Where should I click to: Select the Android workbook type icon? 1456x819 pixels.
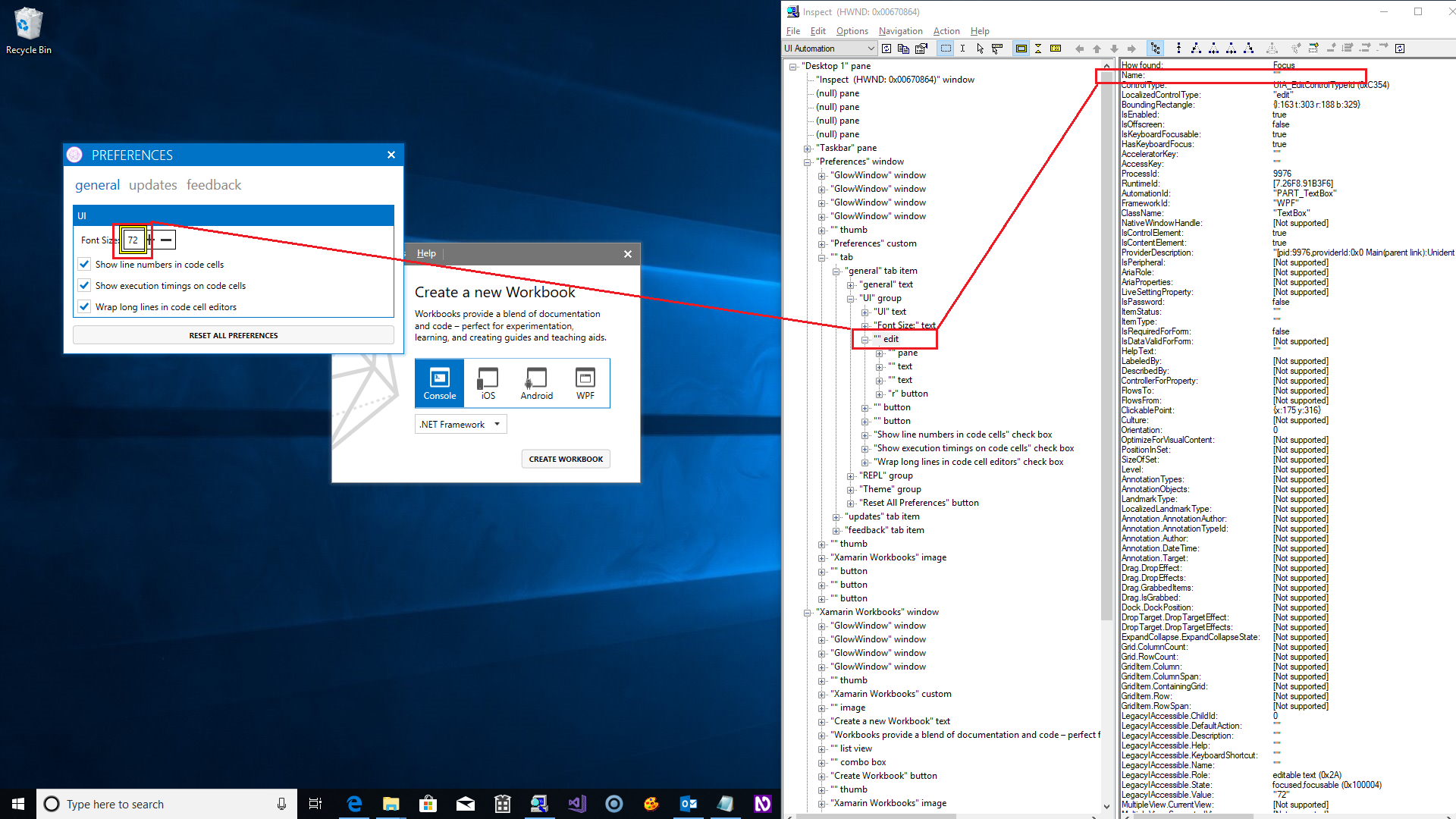pos(536,383)
